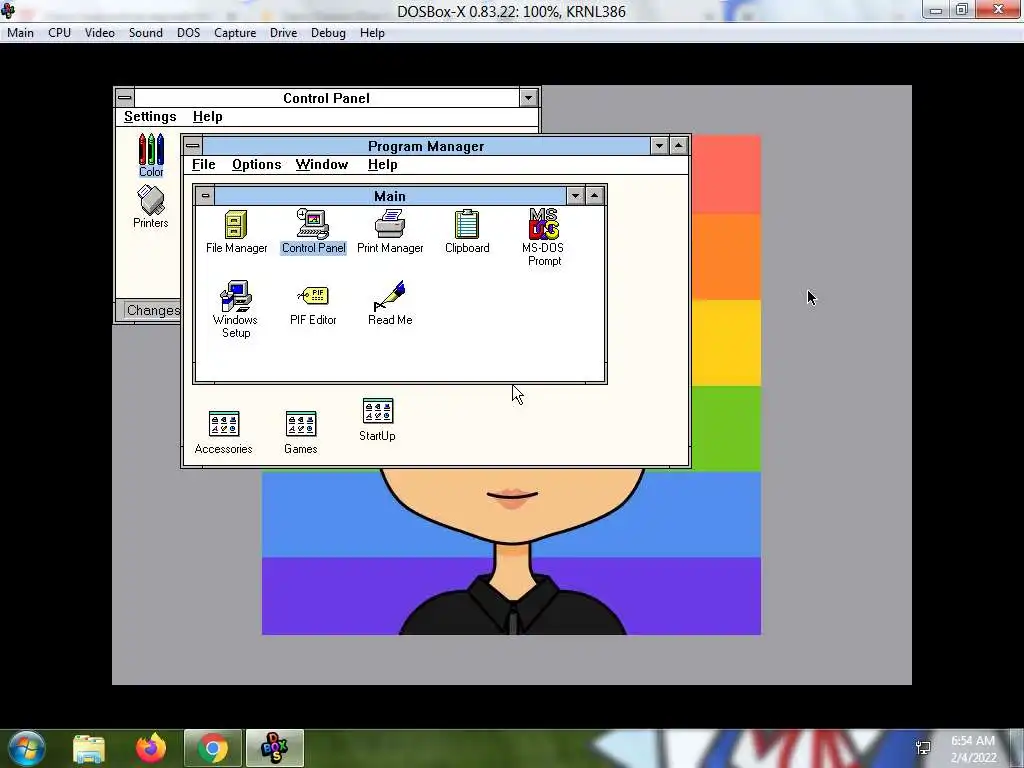The image size is (1024, 768).
Task: Open DOSBox-X Video menu
Action: (x=100, y=33)
